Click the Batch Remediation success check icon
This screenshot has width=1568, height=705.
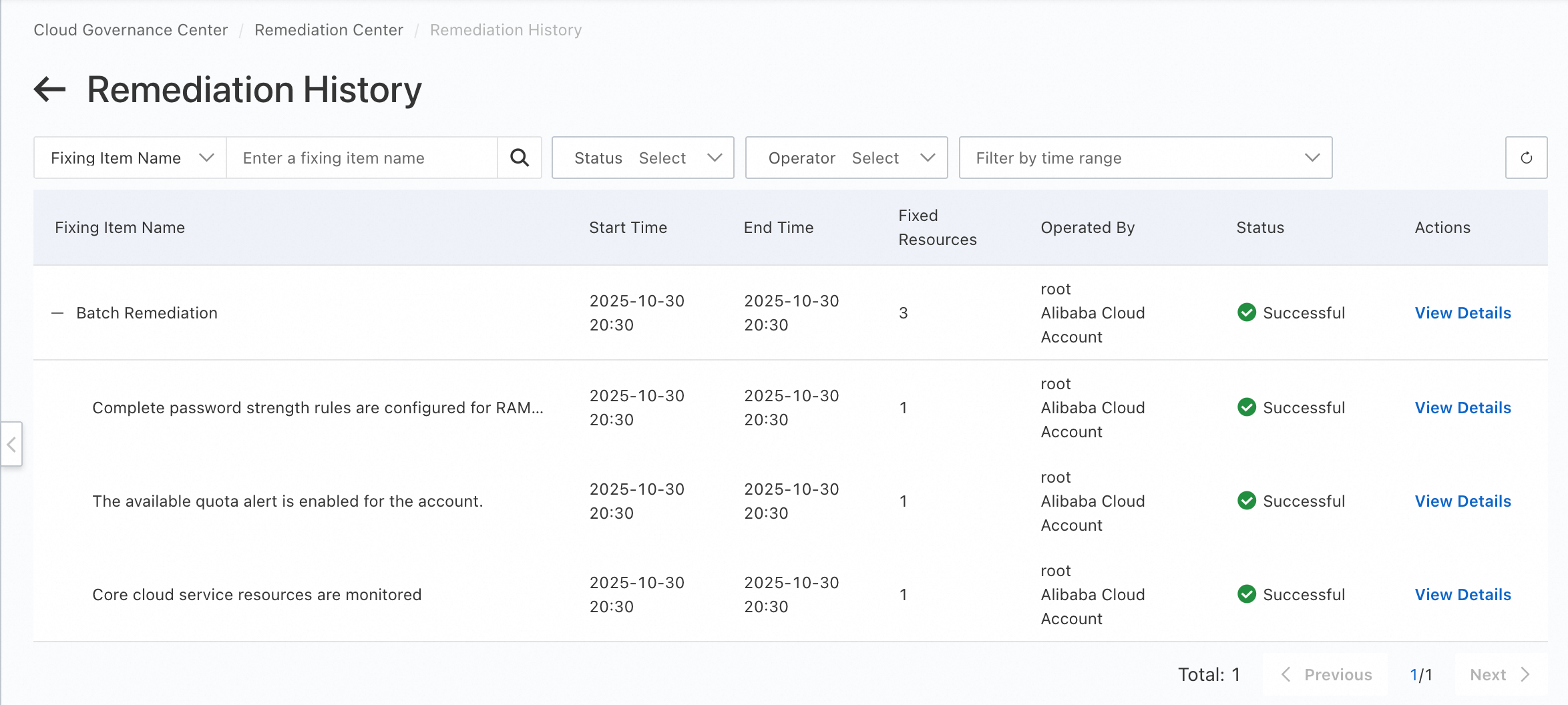pyautogui.click(x=1246, y=312)
